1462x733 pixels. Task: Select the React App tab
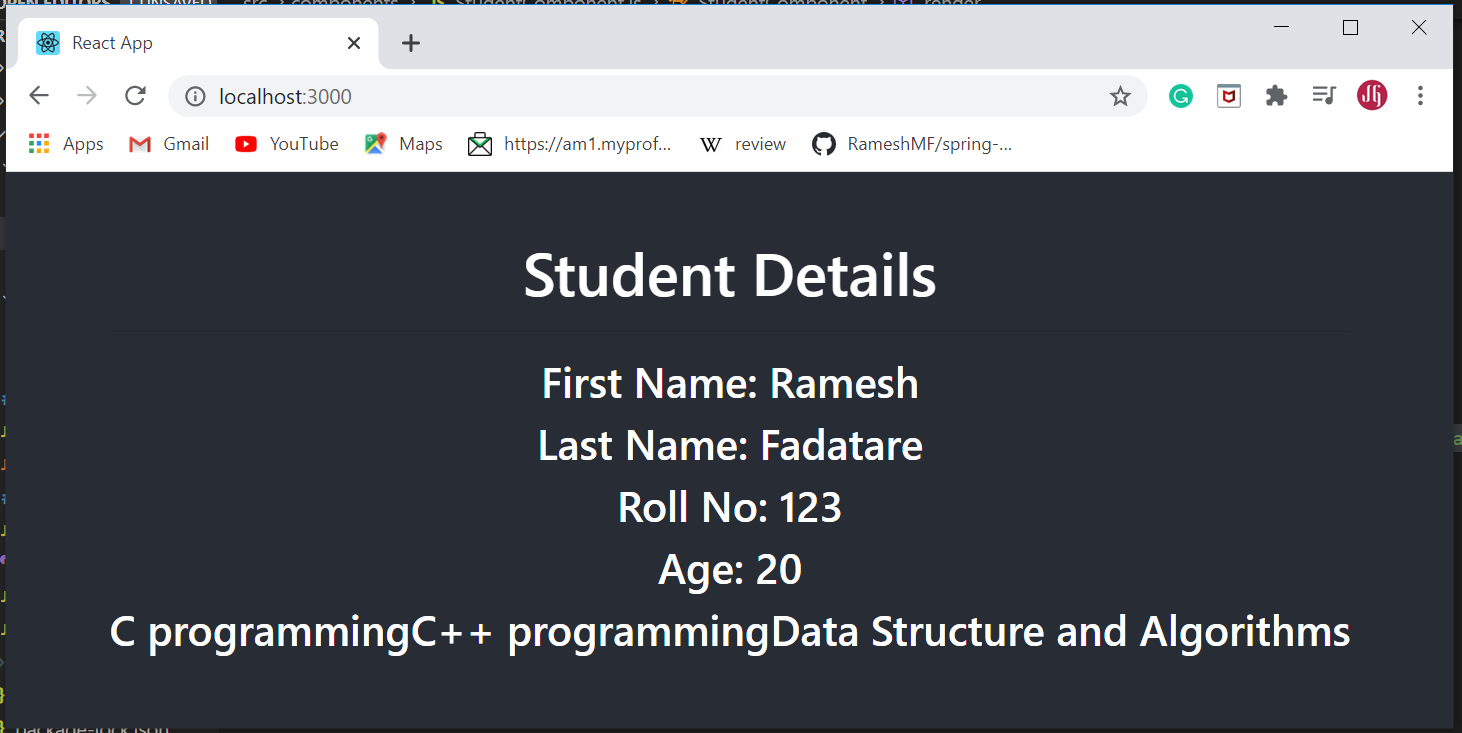[180, 42]
